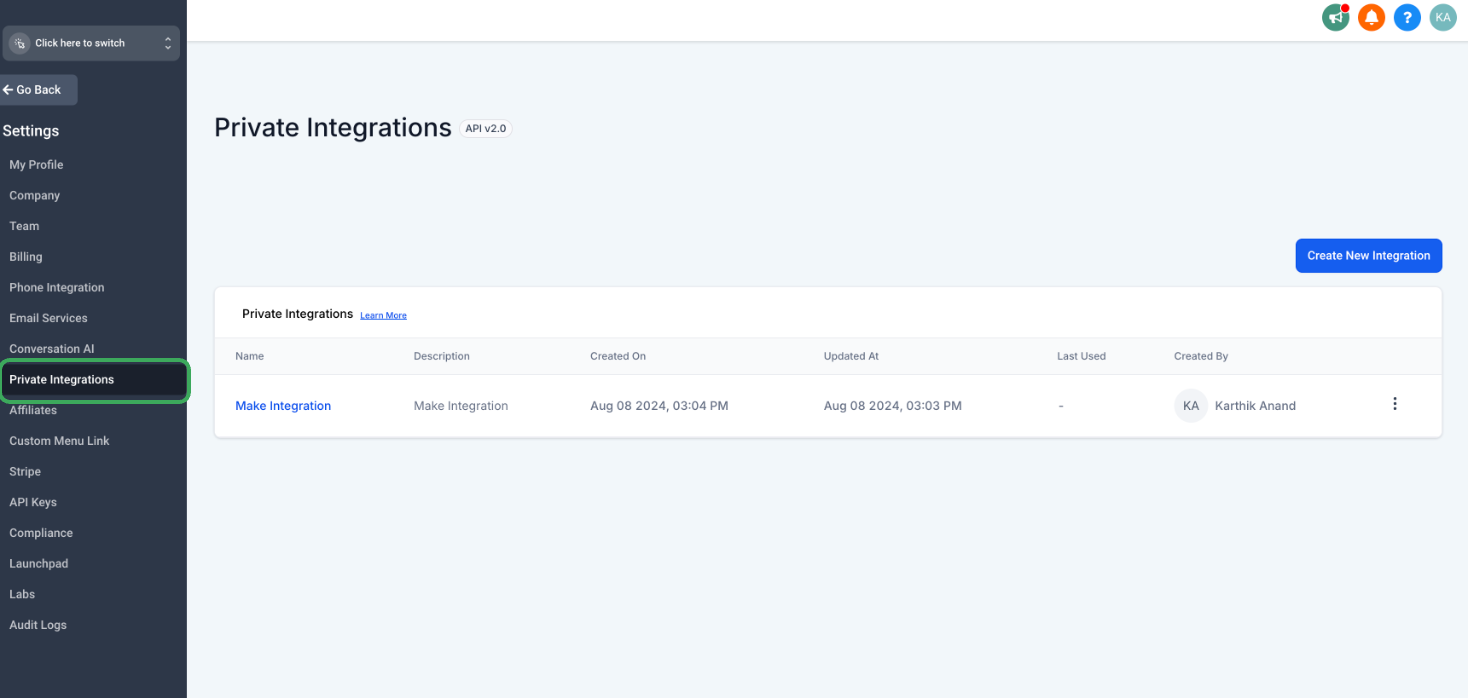Open the orange notifications bell
The width and height of the screenshot is (1468, 698).
point(1371,17)
